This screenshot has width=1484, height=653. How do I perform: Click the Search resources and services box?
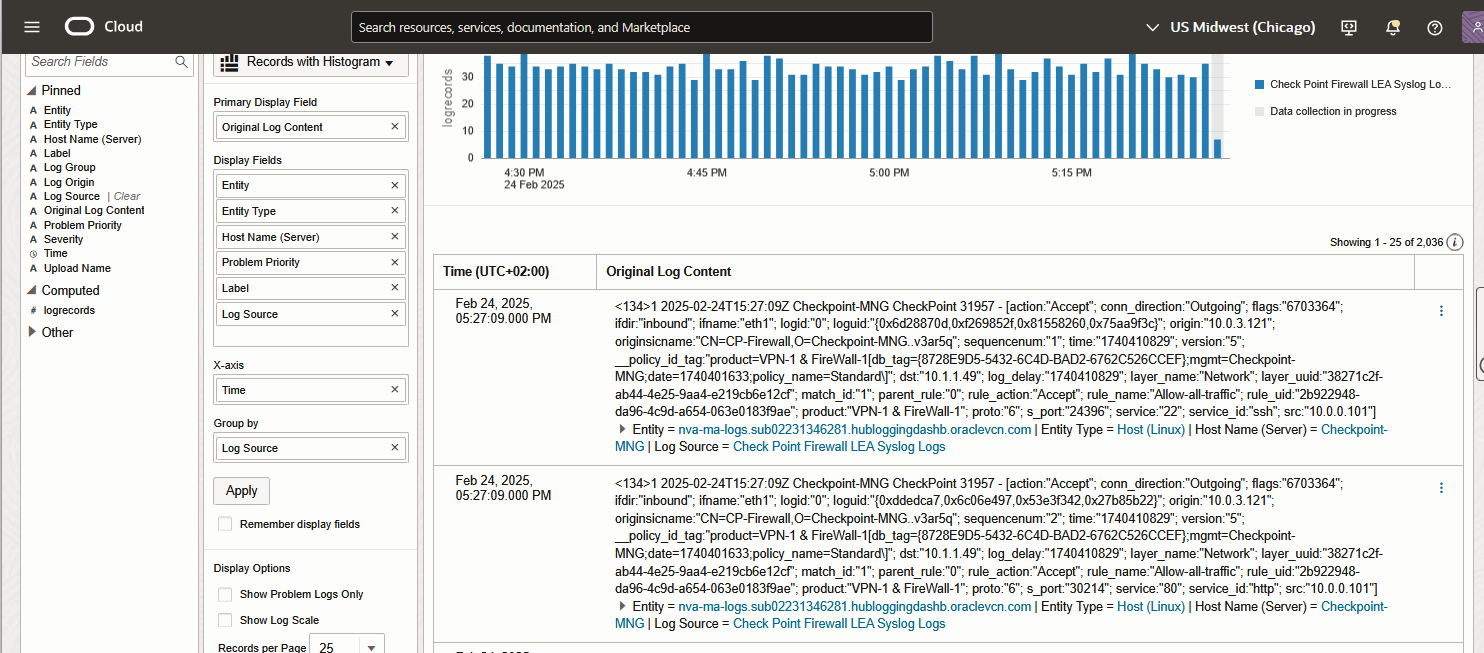(x=641, y=27)
